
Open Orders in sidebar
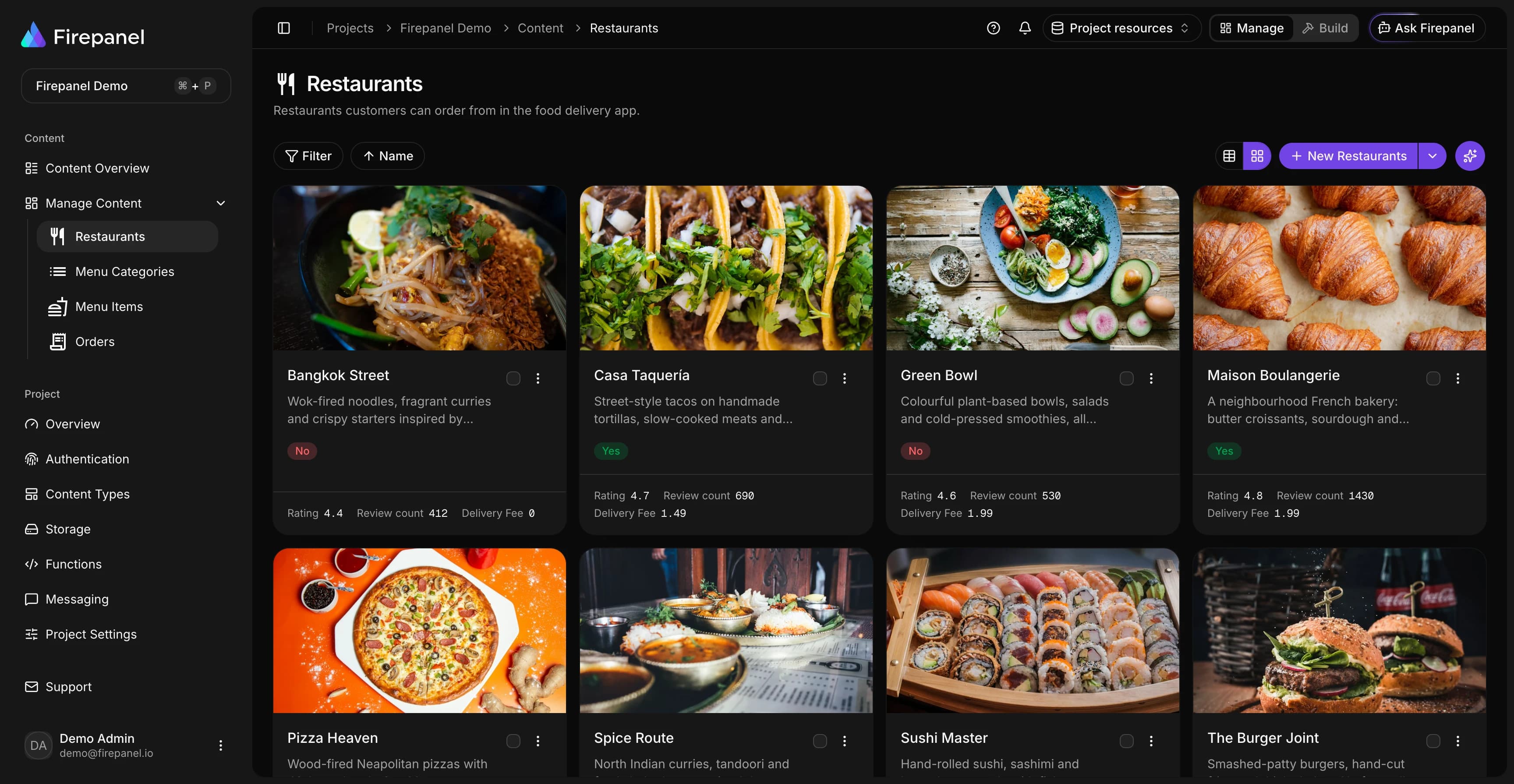click(127, 342)
